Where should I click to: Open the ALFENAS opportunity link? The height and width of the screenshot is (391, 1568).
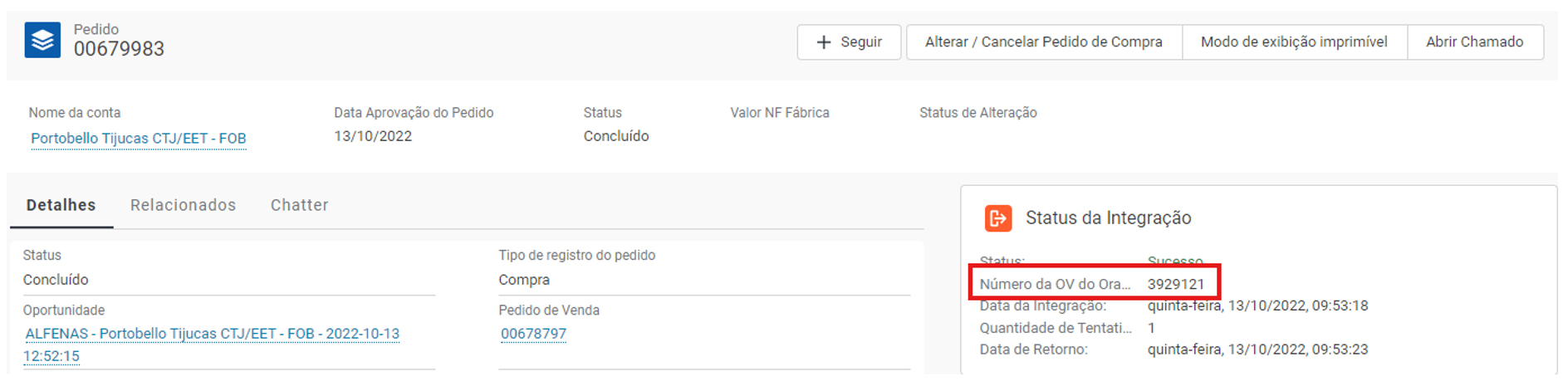pyautogui.click(x=212, y=334)
